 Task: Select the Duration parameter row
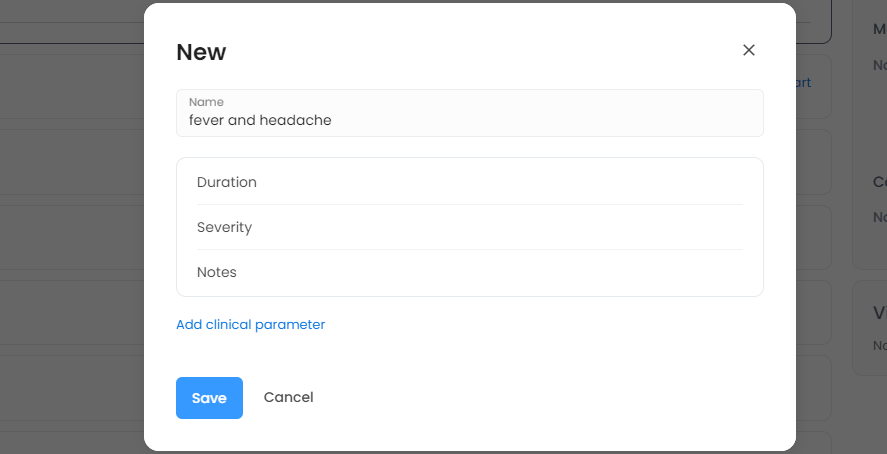(x=469, y=182)
